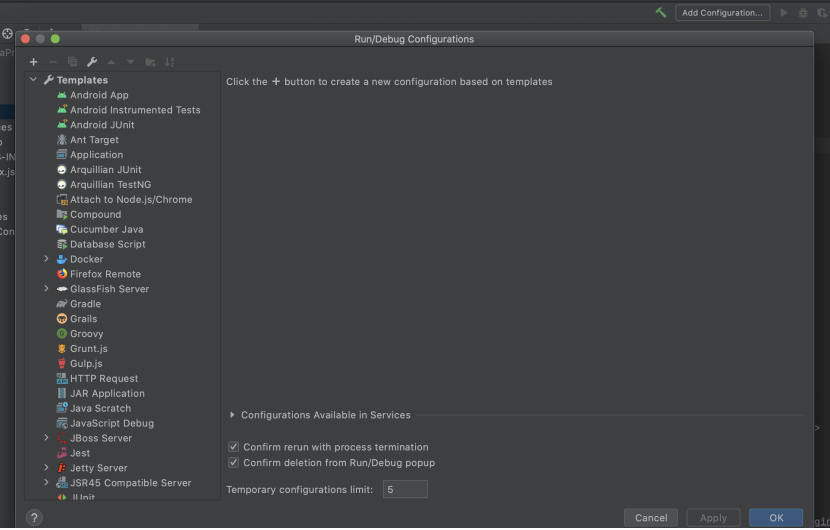Click the Cancel button
This screenshot has height=530, width=830.
click(x=651, y=518)
